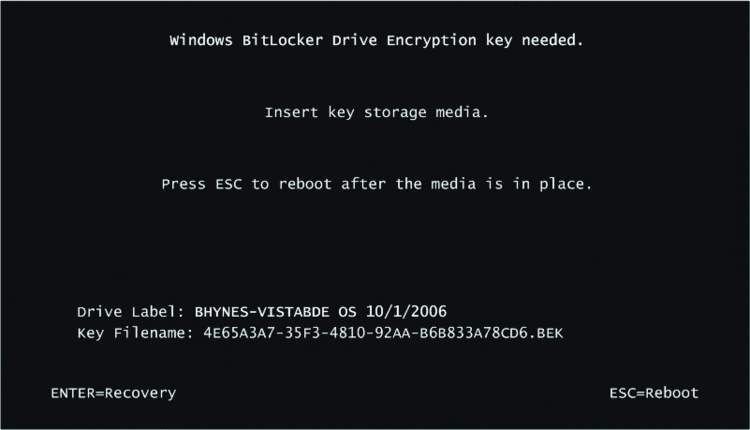The width and height of the screenshot is (750, 430).
Task: Click the word 'Windows' in the heading
Action: pos(201,40)
